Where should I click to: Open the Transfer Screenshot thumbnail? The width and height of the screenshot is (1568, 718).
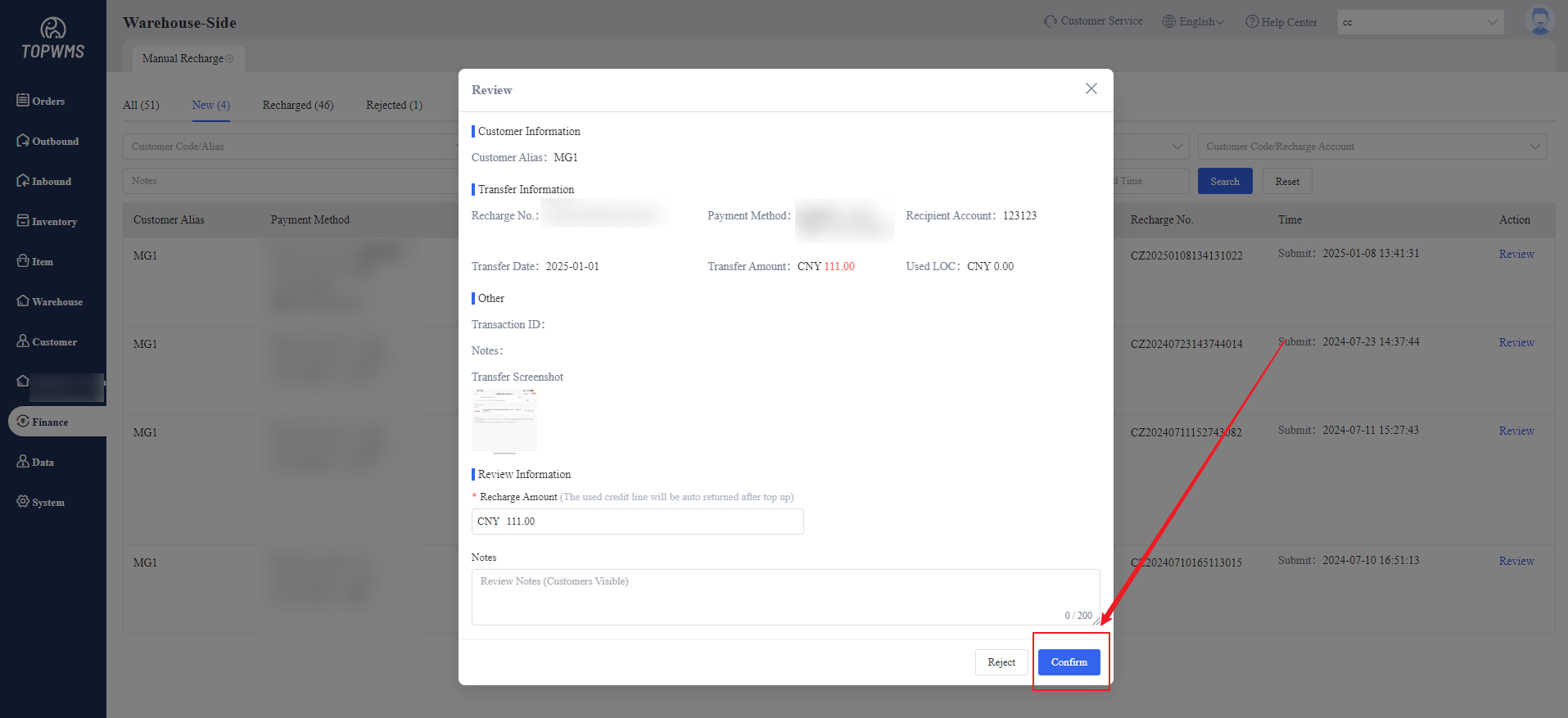pos(504,421)
